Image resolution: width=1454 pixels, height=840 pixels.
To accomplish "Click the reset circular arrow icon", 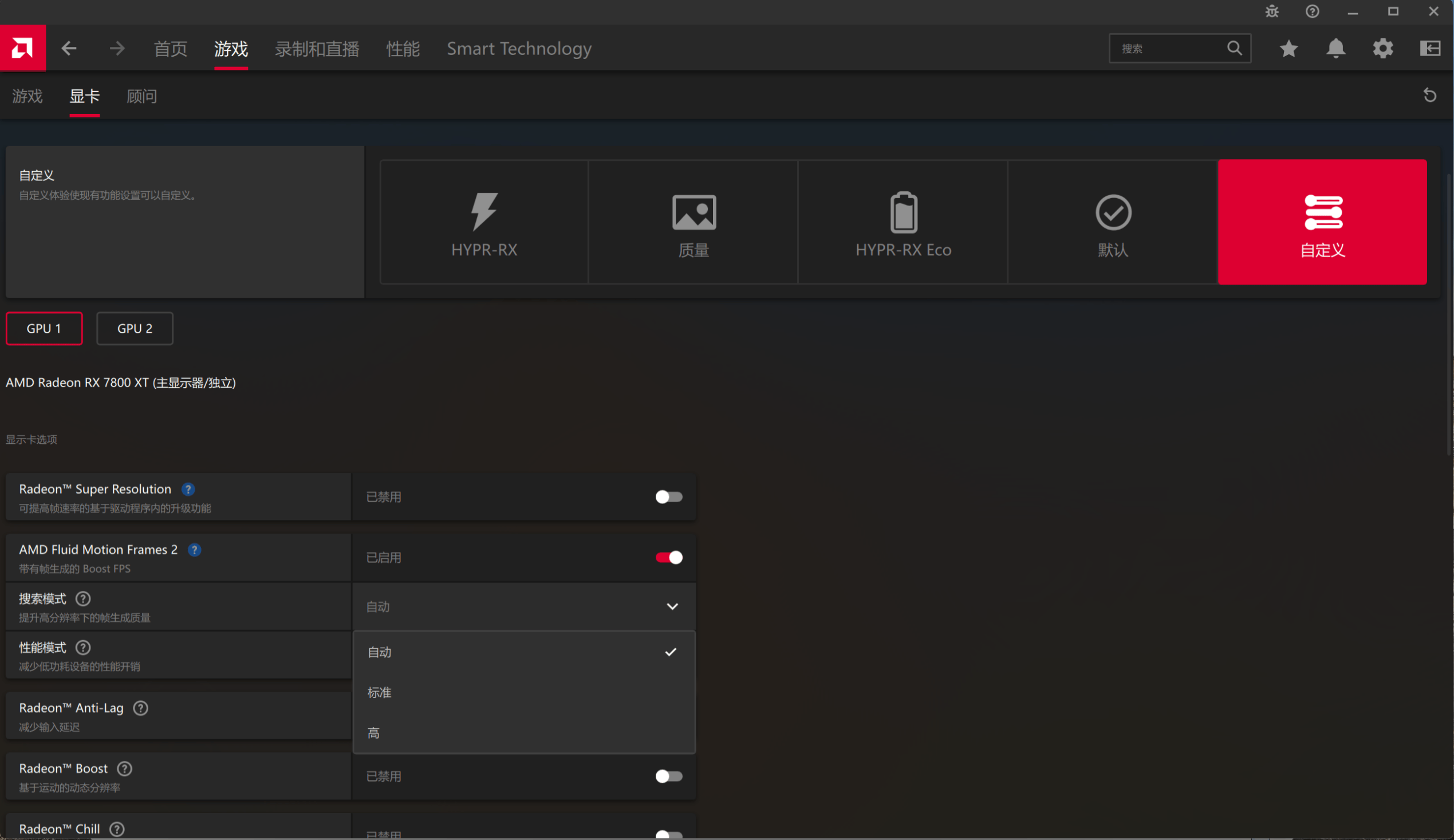I will 1430,95.
